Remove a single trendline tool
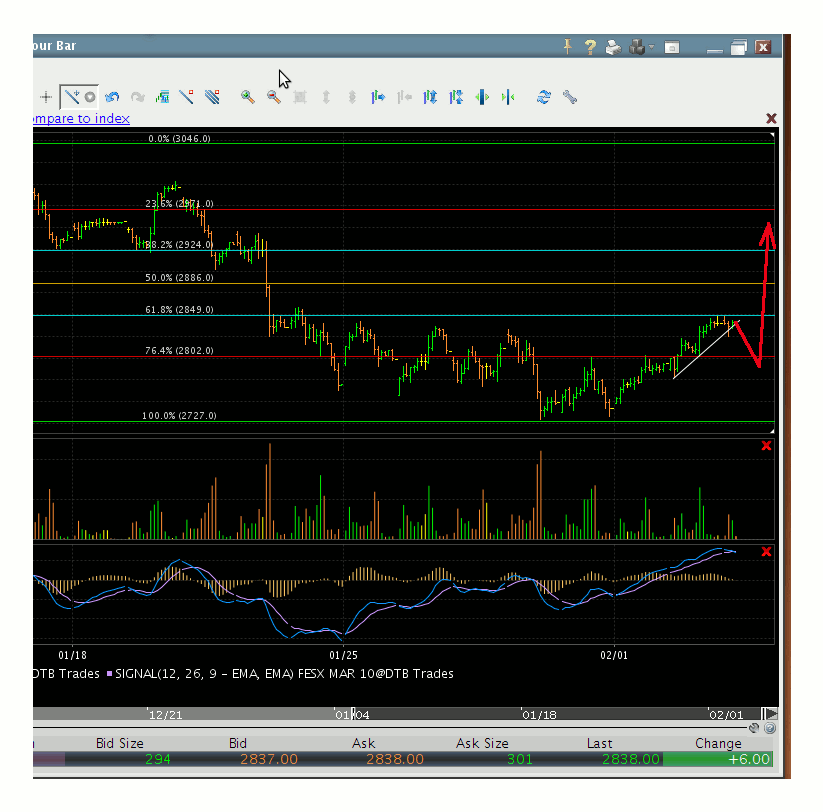 coord(186,97)
